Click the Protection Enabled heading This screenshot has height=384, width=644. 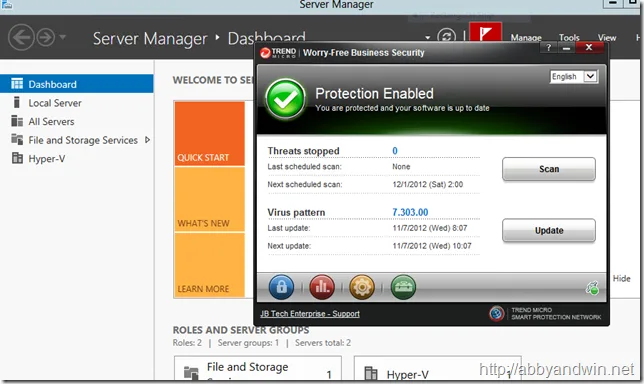click(374, 94)
